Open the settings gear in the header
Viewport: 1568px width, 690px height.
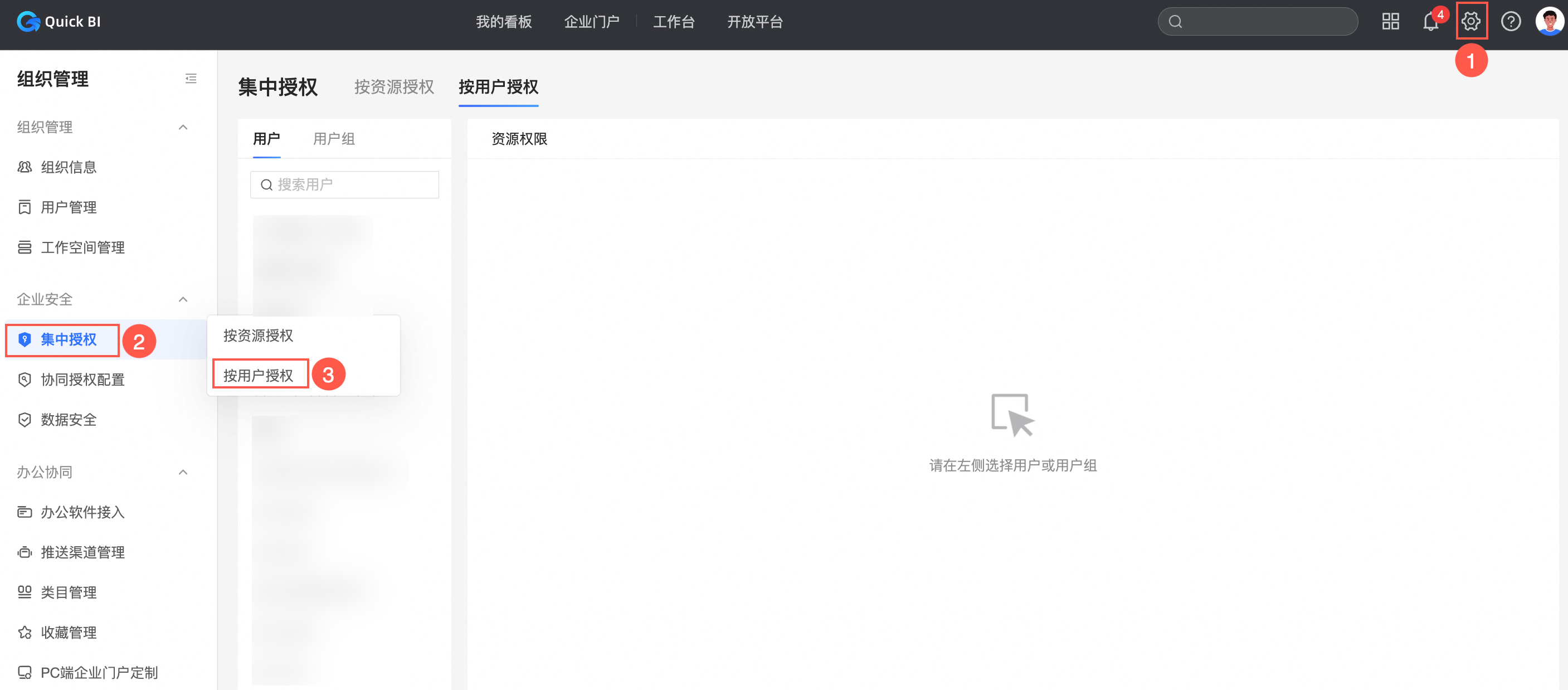[x=1470, y=22]
